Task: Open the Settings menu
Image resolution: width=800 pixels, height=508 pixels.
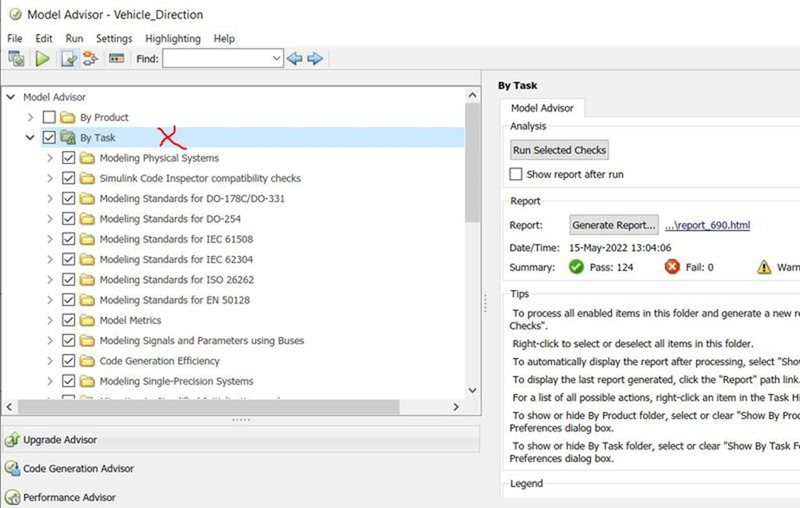Action: click(x=114, y=39)
